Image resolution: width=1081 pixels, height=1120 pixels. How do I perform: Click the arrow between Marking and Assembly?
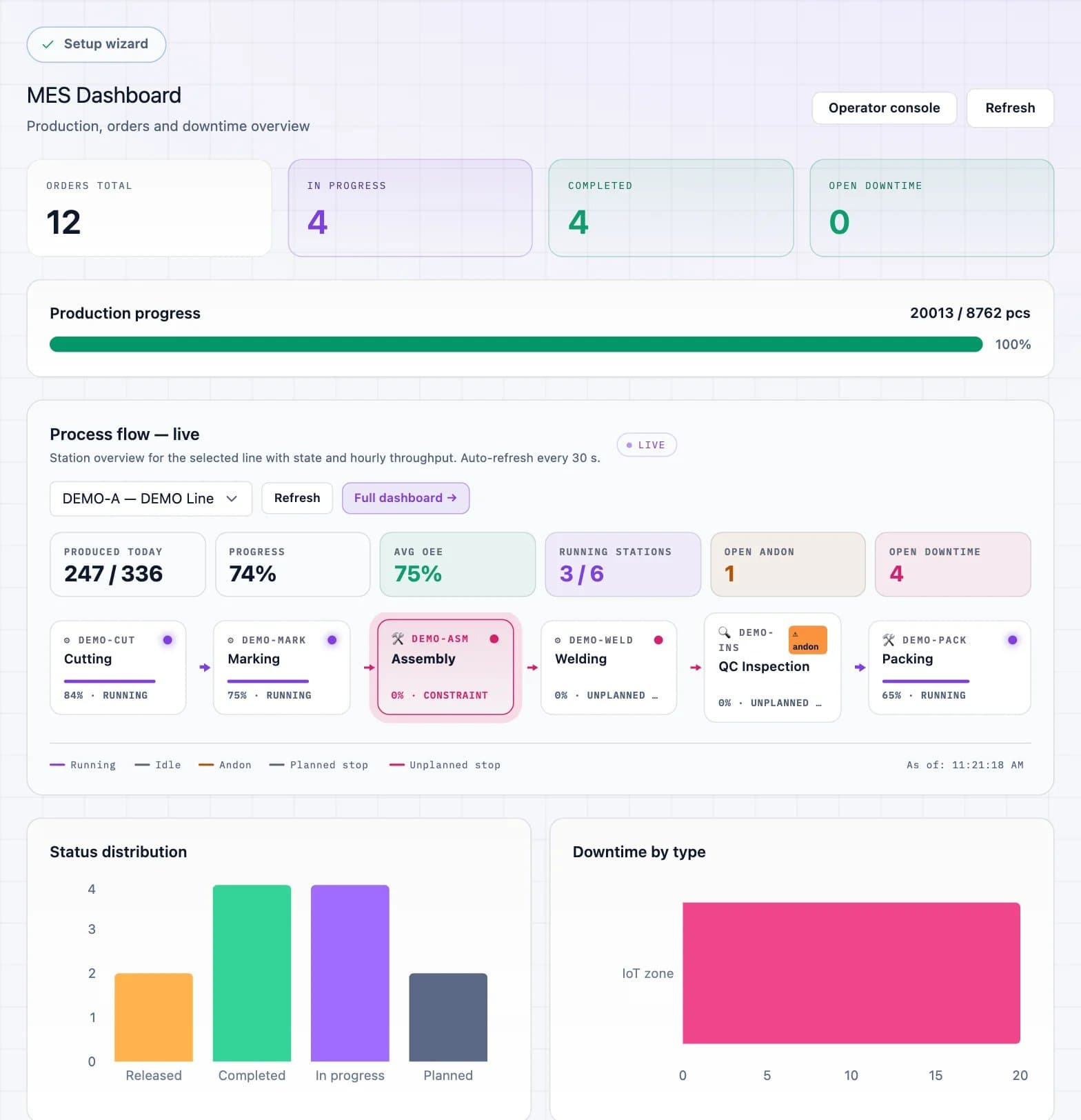[x=369, y=668]
